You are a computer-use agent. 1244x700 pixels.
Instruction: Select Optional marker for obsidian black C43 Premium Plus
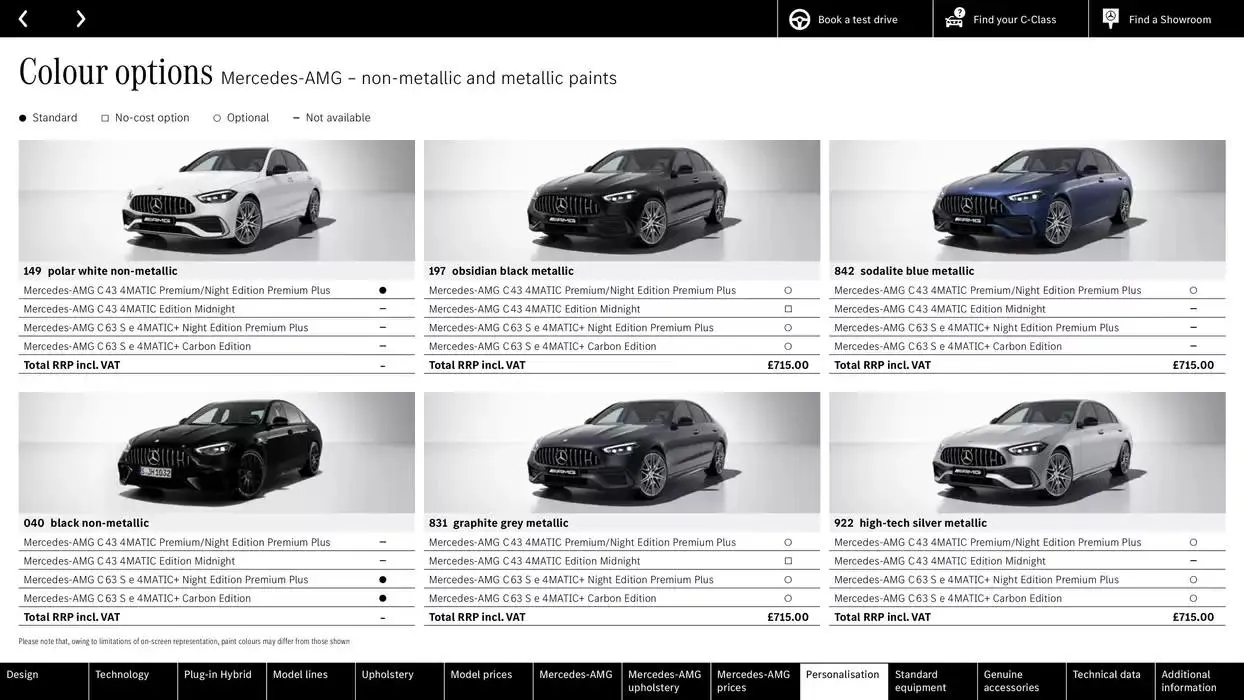click(787, 289)
